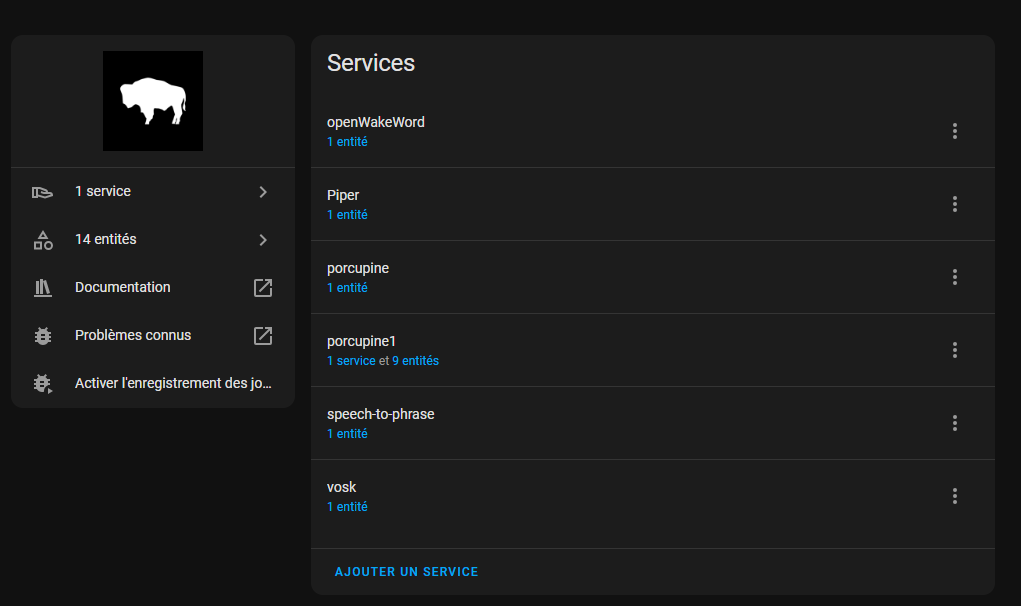
Task: Open the three-dot menu for porcupine1
Action: (x=955, y=350)
